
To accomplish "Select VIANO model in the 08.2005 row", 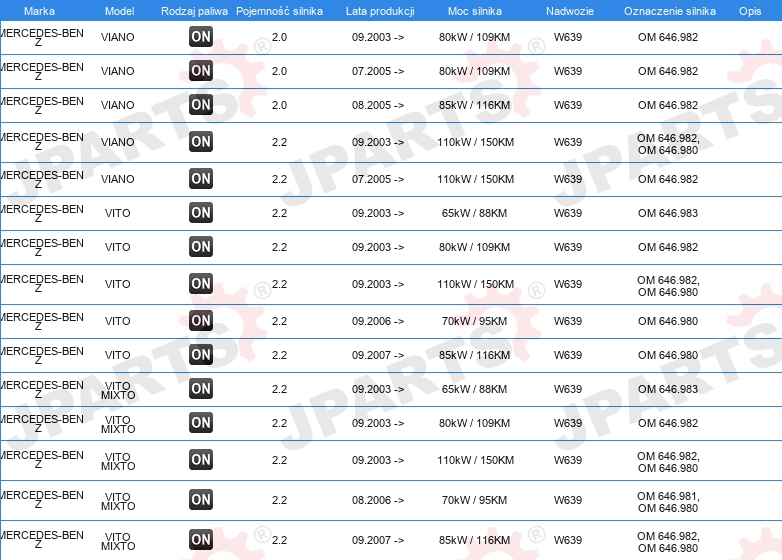I will (x=118, y=105).
